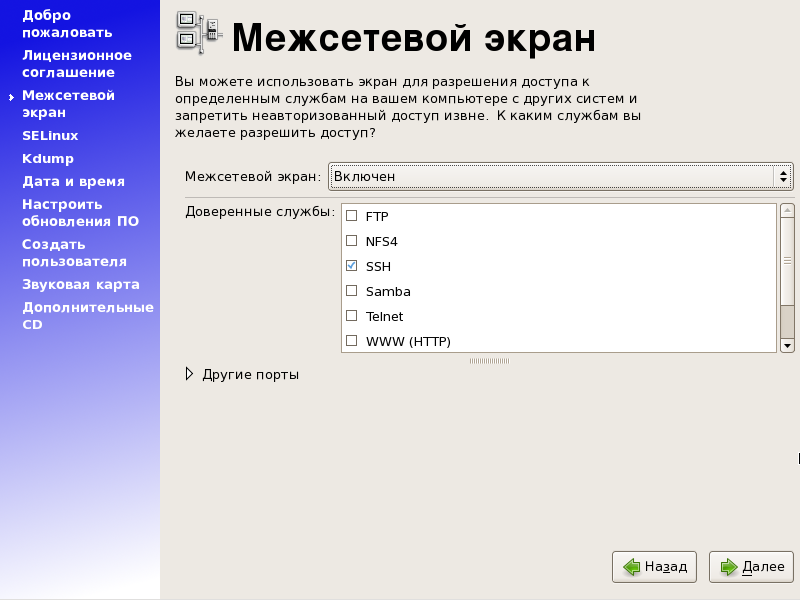The image size is (800, 600).
Task: Click the SELinux step in the sidebar
Action: [x=50, y=135]
